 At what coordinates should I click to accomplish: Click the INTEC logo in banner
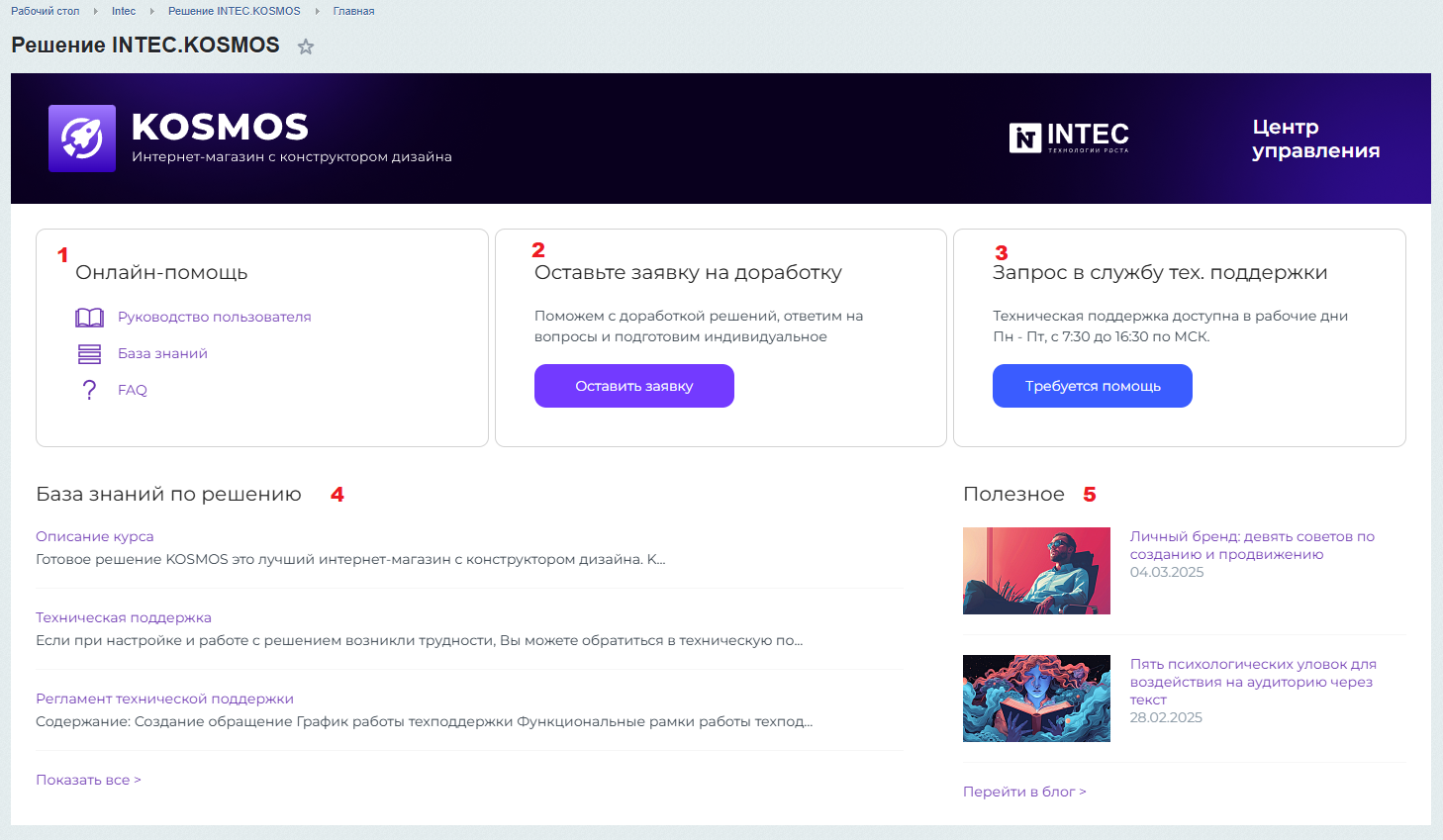(x=1069, y=138)
